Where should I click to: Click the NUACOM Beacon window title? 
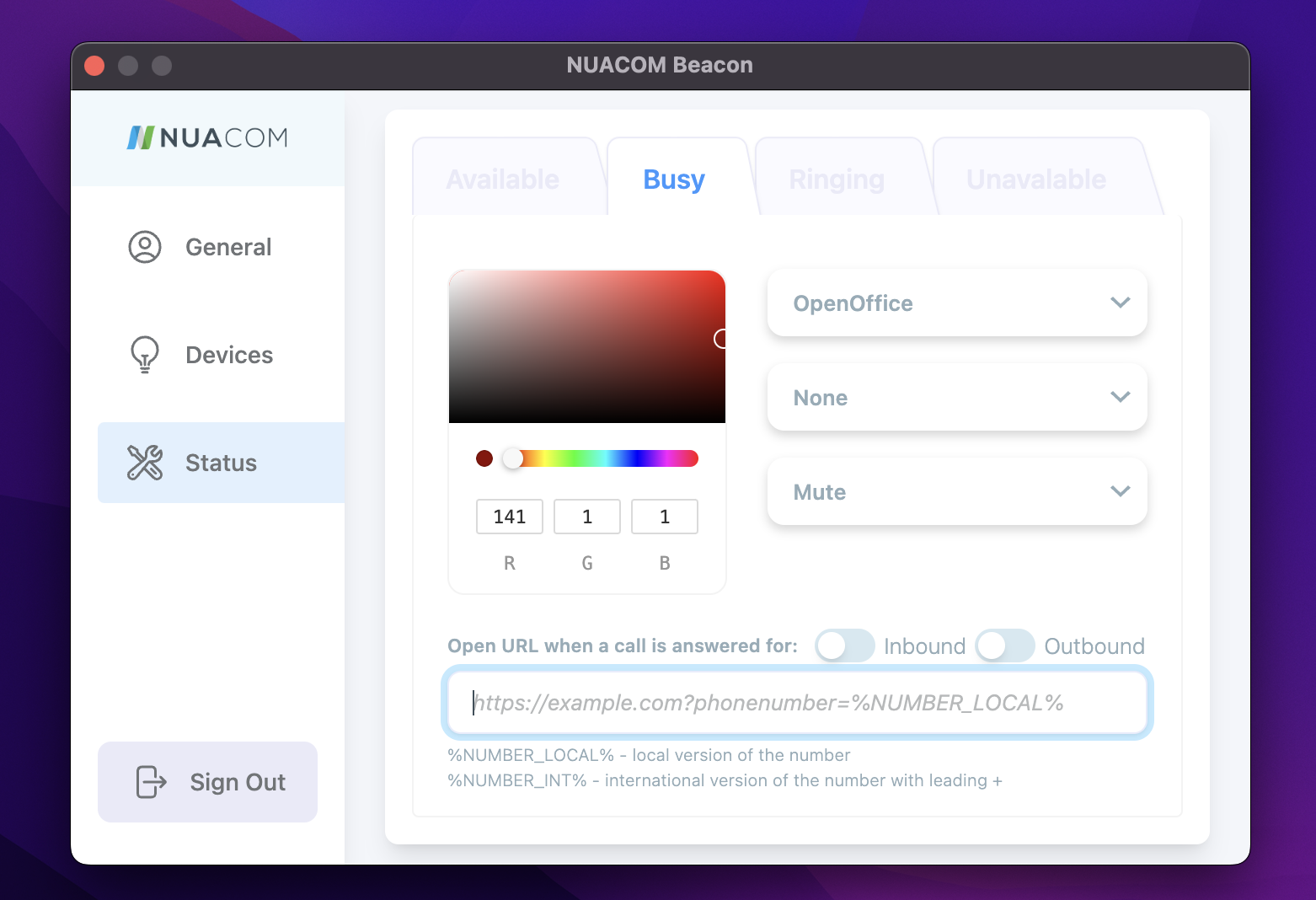660,65
